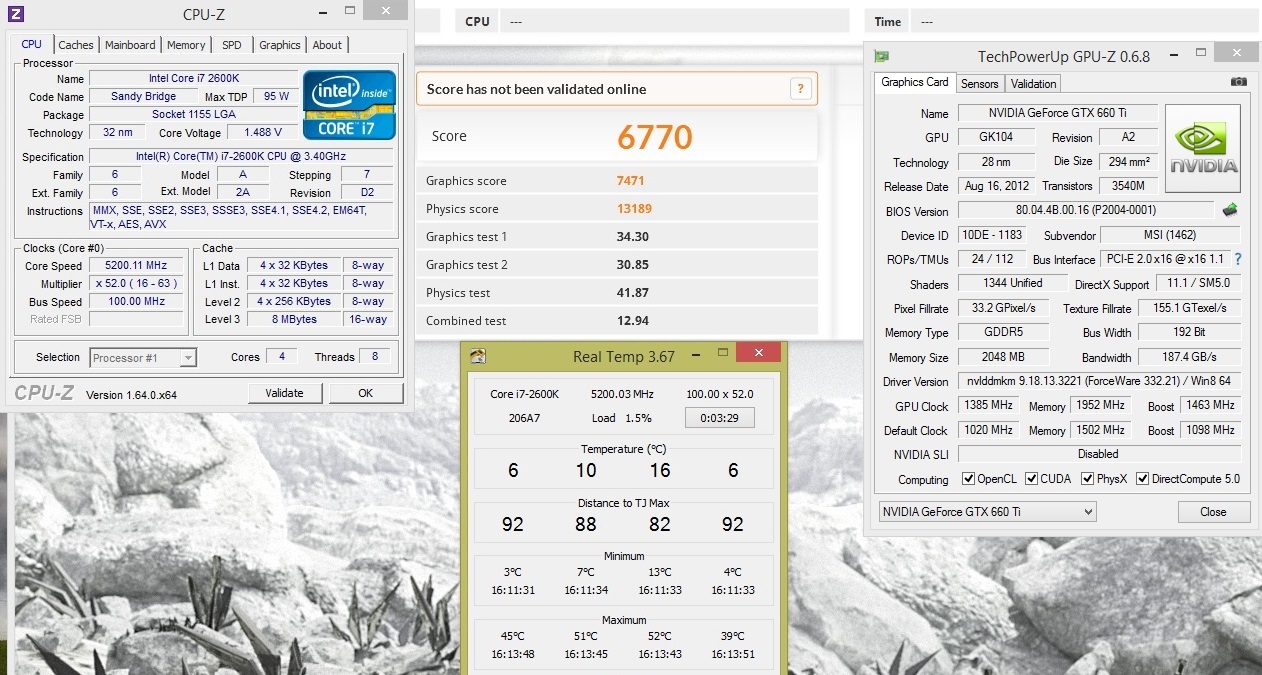Viewport: 1262px width, 675px height.
Task: Click the Intel Core i7 logo badge
Action: 349,105
